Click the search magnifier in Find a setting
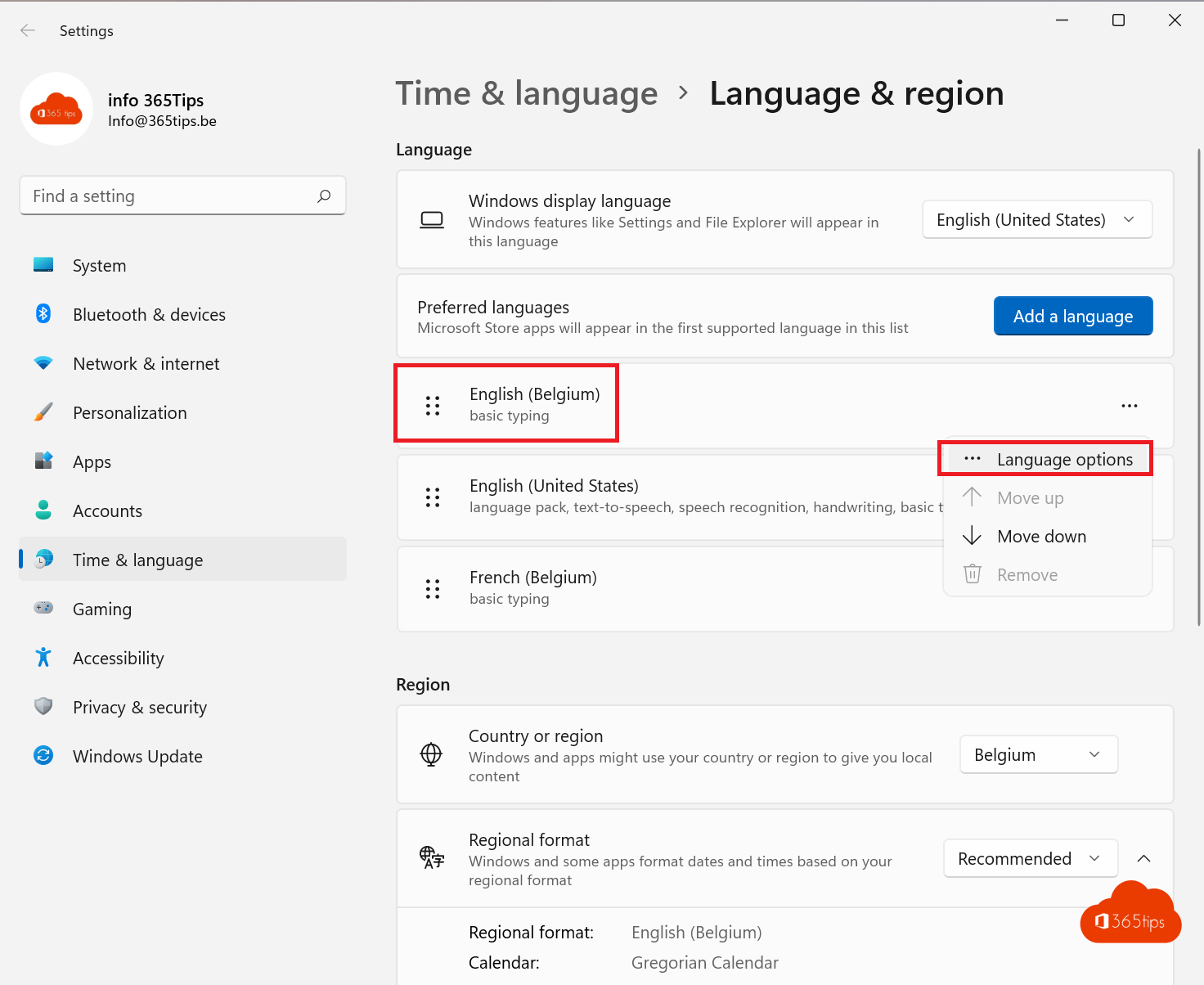This screenshot has height=985, width=1204. point(324,196)
